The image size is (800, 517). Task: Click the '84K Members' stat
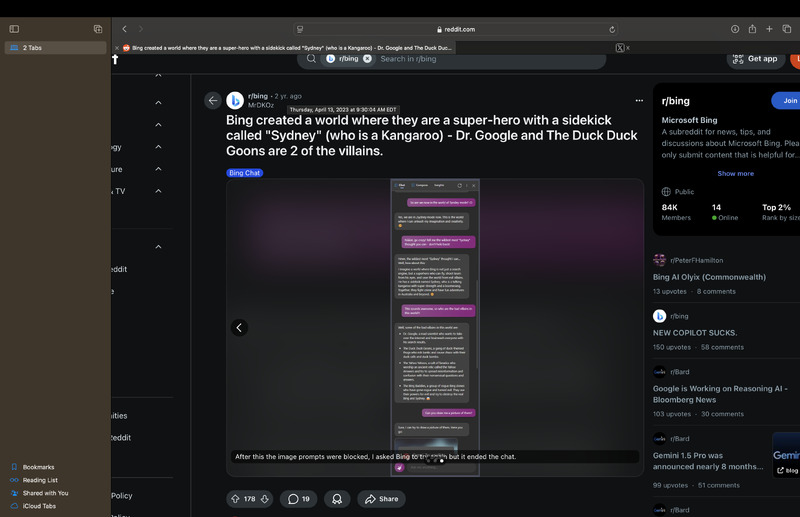click(676, 212)
